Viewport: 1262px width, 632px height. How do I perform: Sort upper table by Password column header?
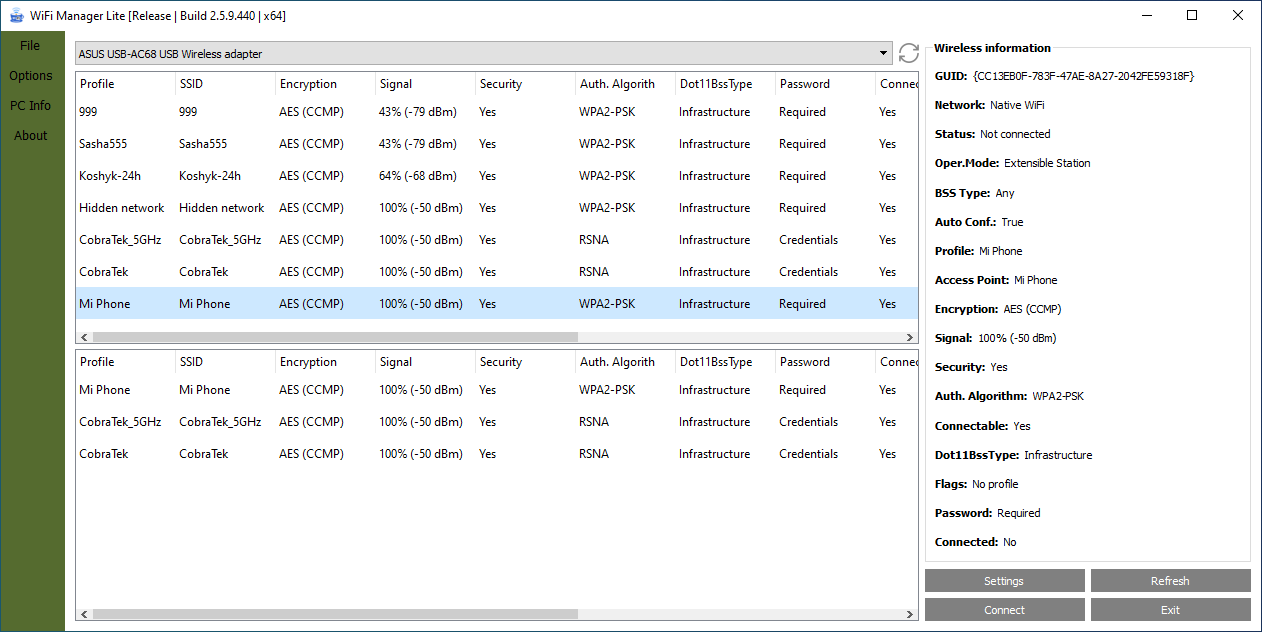click(826, 84)
